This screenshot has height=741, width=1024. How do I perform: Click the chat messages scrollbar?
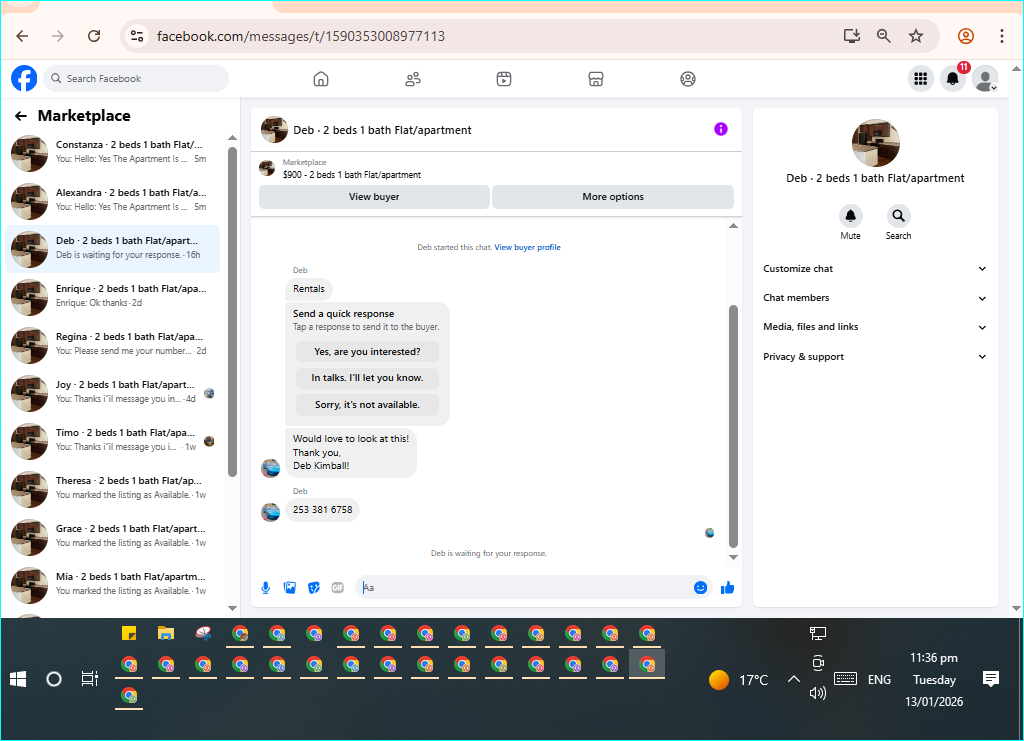point(733,426)
